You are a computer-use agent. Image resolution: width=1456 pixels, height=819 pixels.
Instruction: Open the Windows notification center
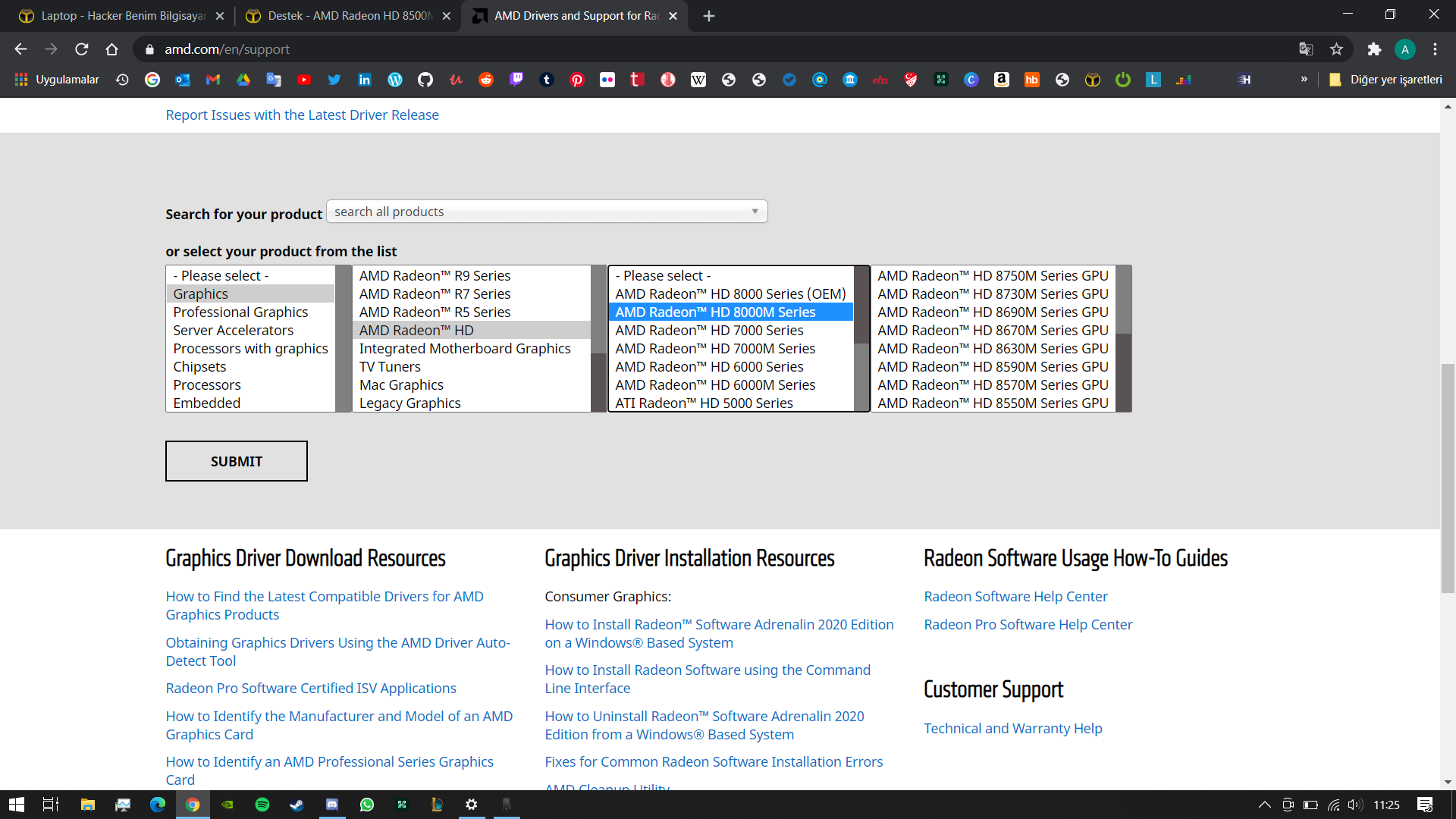pos(1425,805)
